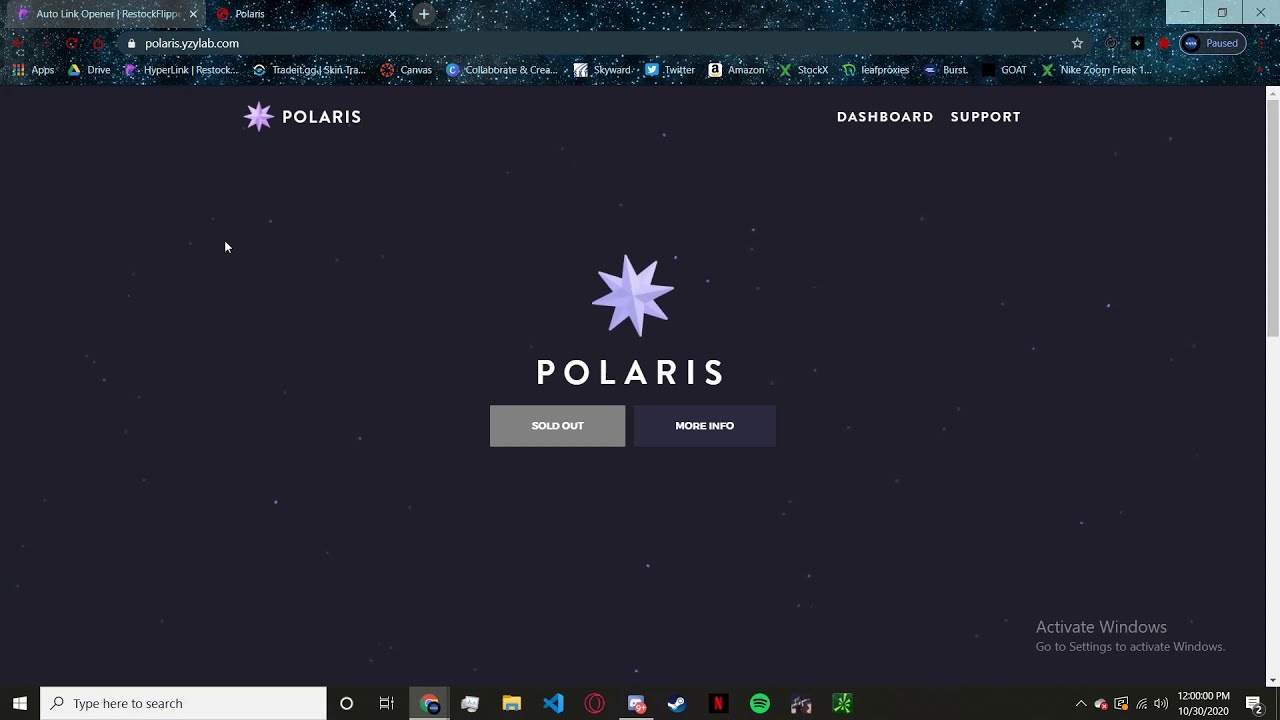Open the Nike Zoom Freak 1 bookmark
This screenshot has width=1280, height=720.
[x=1096, y=70]
